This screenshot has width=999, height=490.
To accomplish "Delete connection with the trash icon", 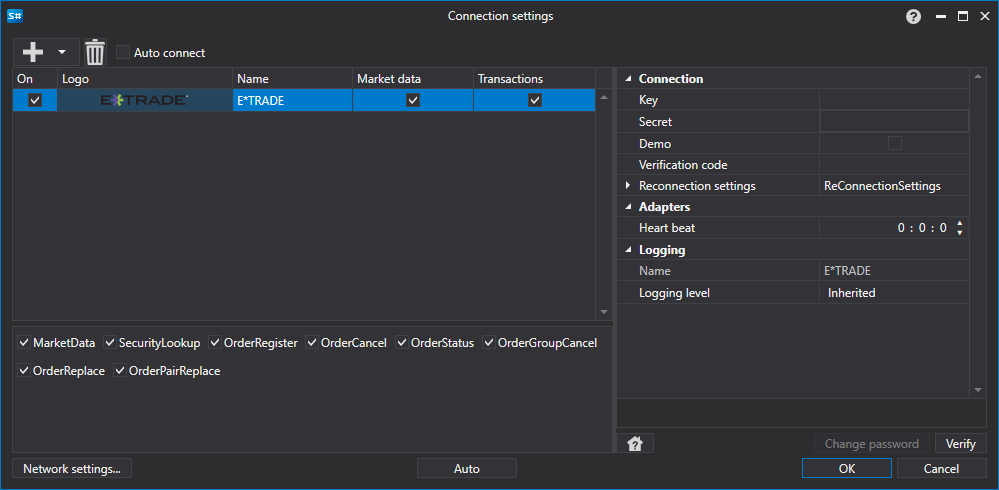I will [95, 52].
